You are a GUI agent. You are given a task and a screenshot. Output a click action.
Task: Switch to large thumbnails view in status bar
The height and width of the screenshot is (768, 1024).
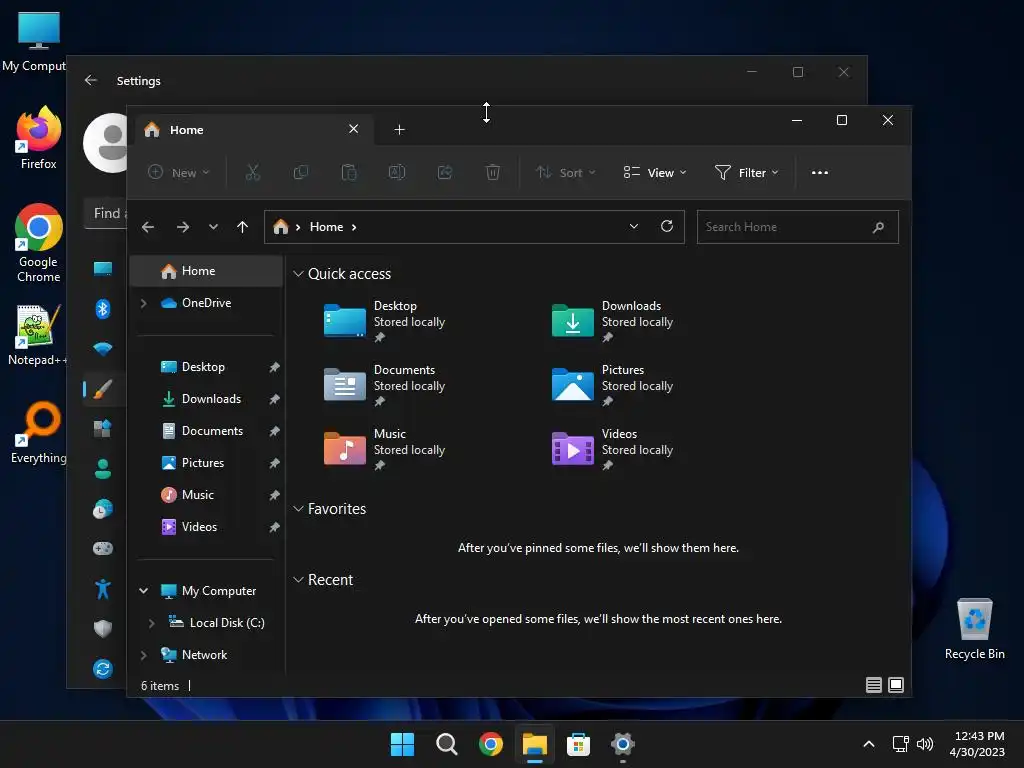pos(896,684)
